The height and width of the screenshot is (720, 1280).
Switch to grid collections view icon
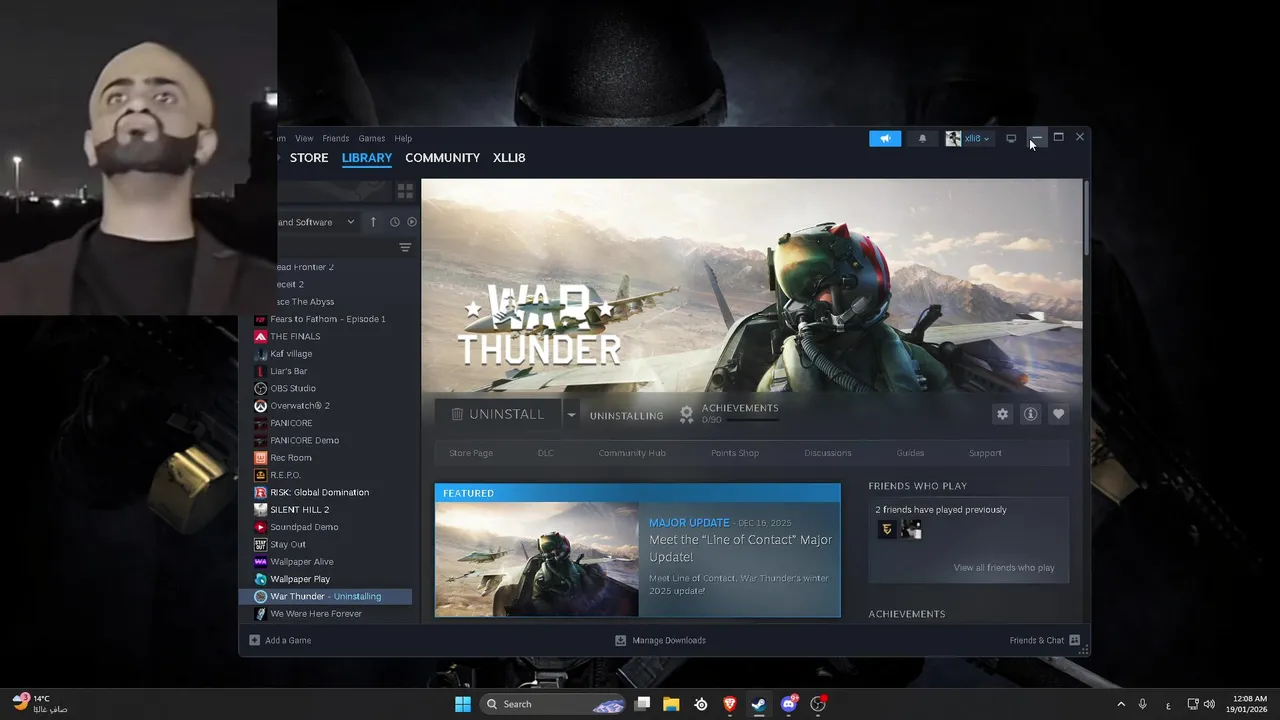[x=405, y=190]
